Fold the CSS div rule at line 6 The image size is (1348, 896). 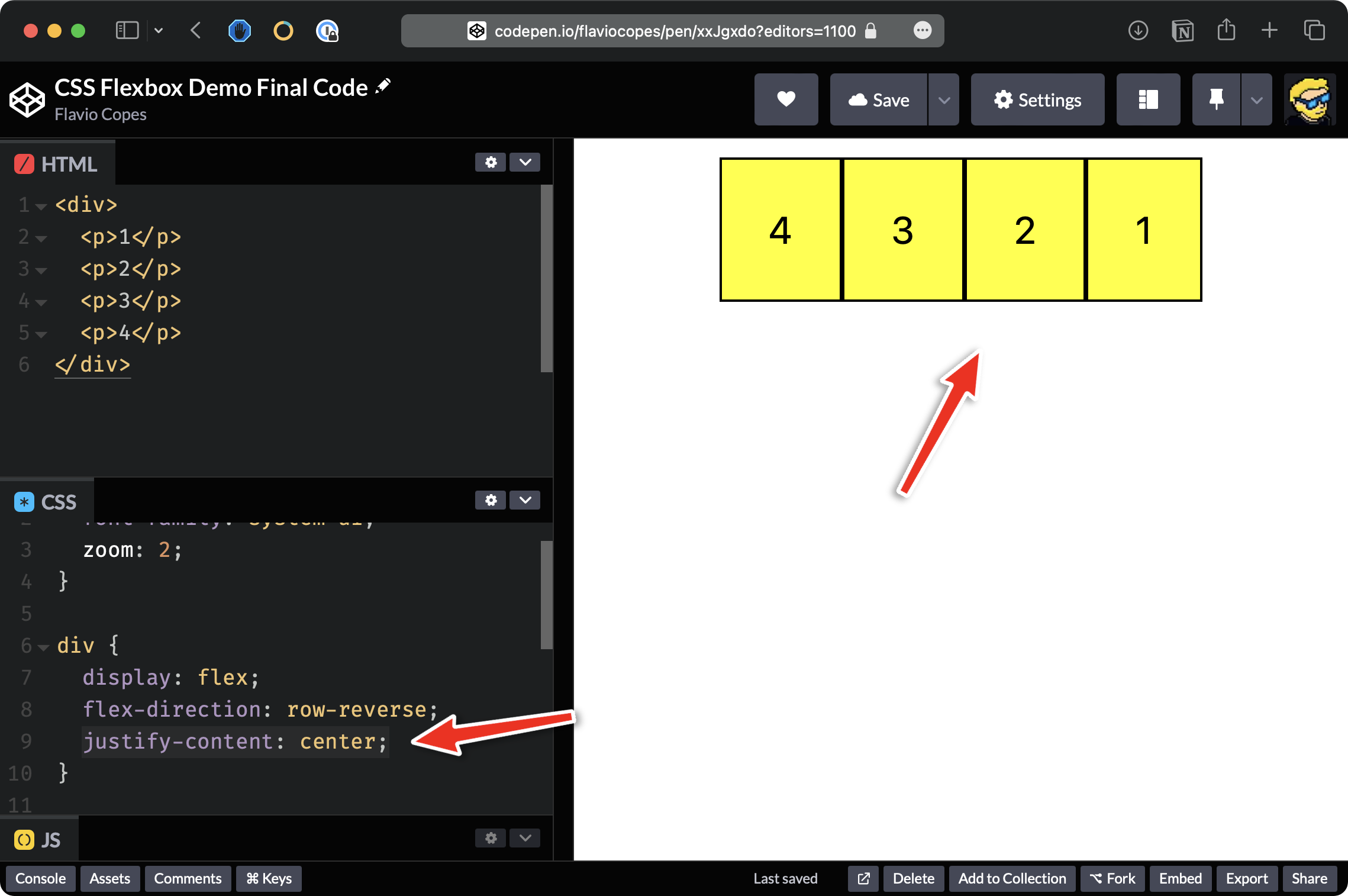coord(43,647)
